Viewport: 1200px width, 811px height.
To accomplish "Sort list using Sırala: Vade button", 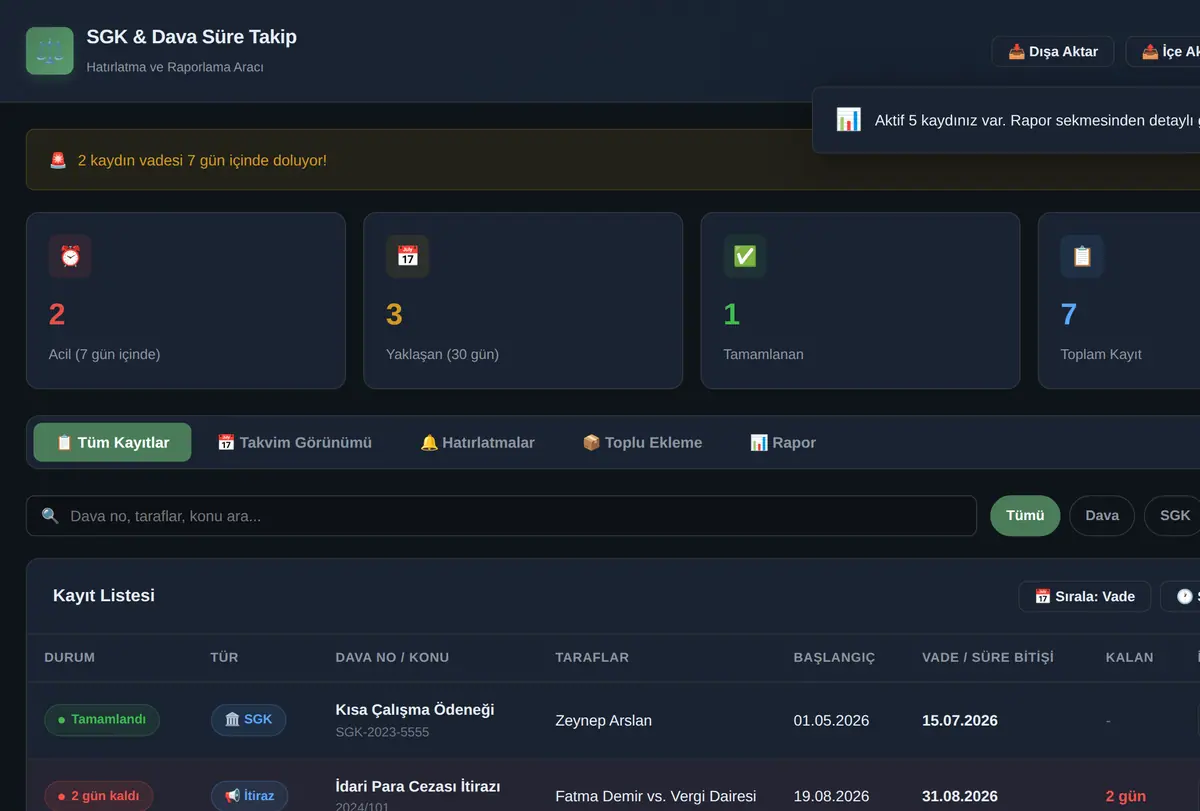I will 1085,597.
